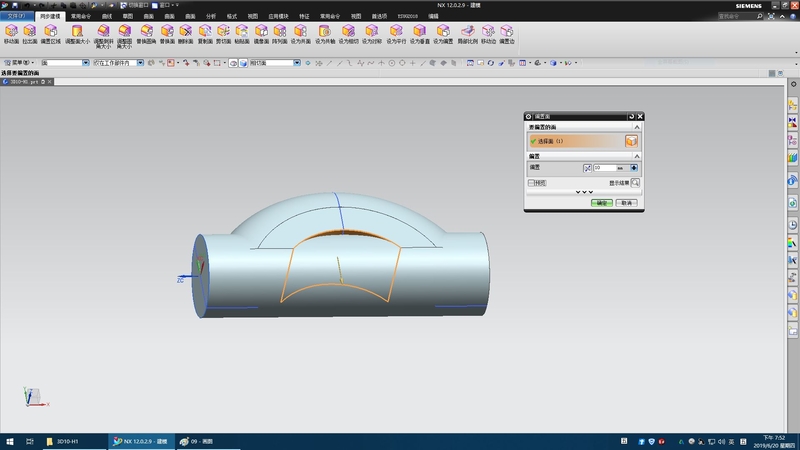Viewport: 800px width, 450px height.
Task: Expand the dialog's triple-chevron more options bar
Action: click(585, 192)
